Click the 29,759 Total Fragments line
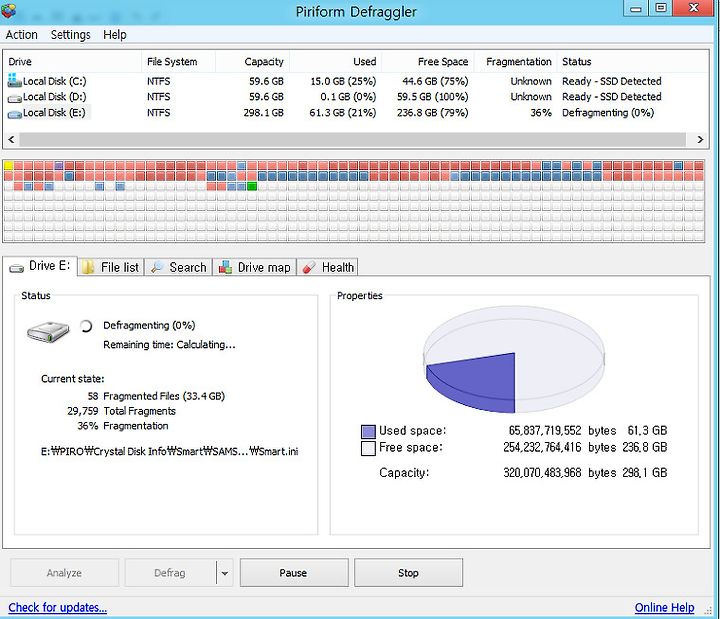Image resolution: width=720 pixels, height=619 pixels. 121,411
